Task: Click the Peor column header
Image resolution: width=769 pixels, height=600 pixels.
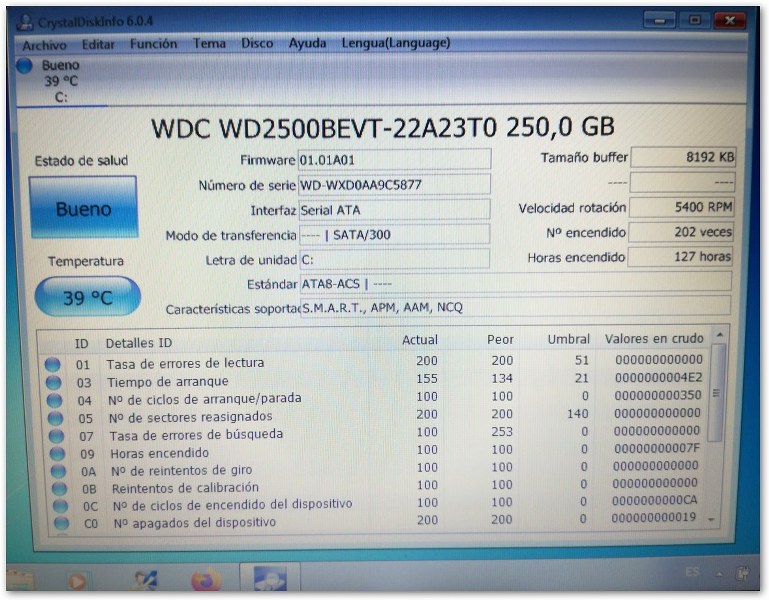Action: click(500, 339)
